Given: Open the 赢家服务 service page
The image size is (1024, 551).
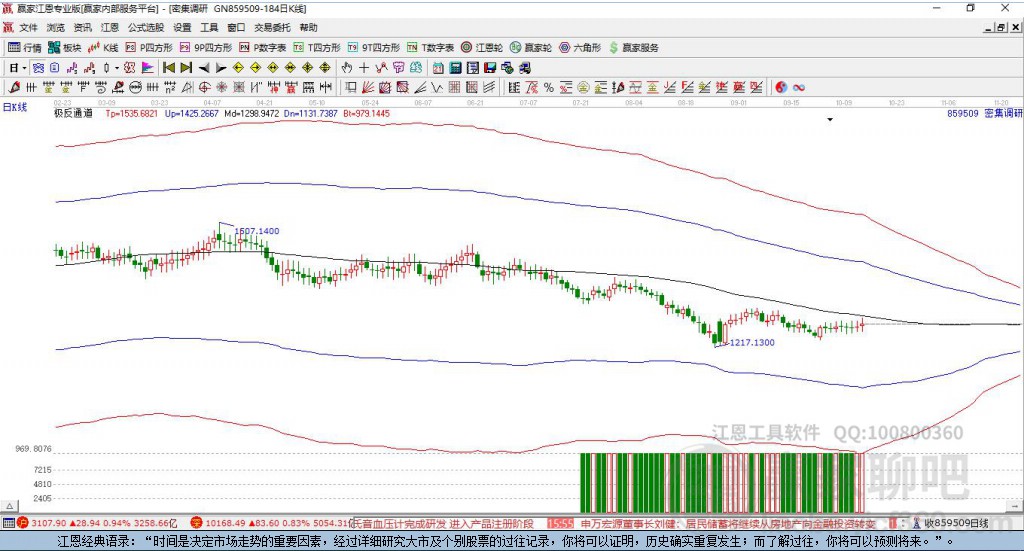Looking at the screenshot, I should coord(634,47).
